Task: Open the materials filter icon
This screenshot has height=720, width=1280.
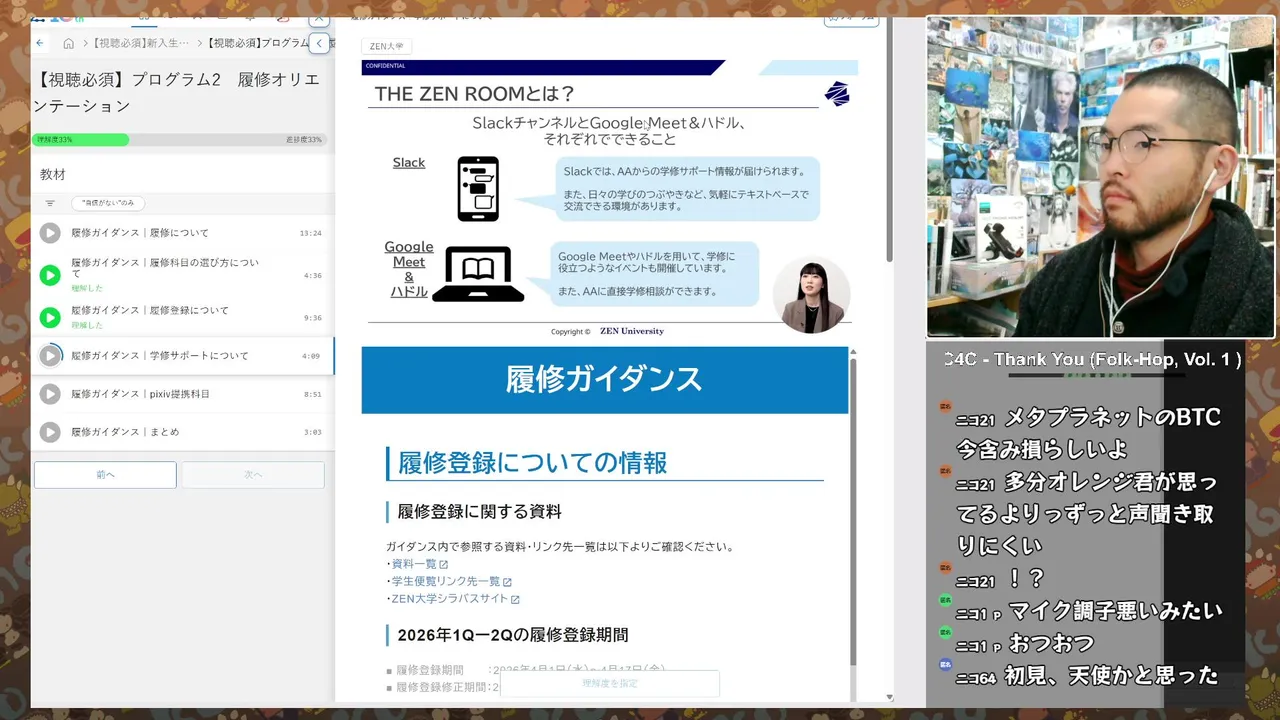Action: 50,203
